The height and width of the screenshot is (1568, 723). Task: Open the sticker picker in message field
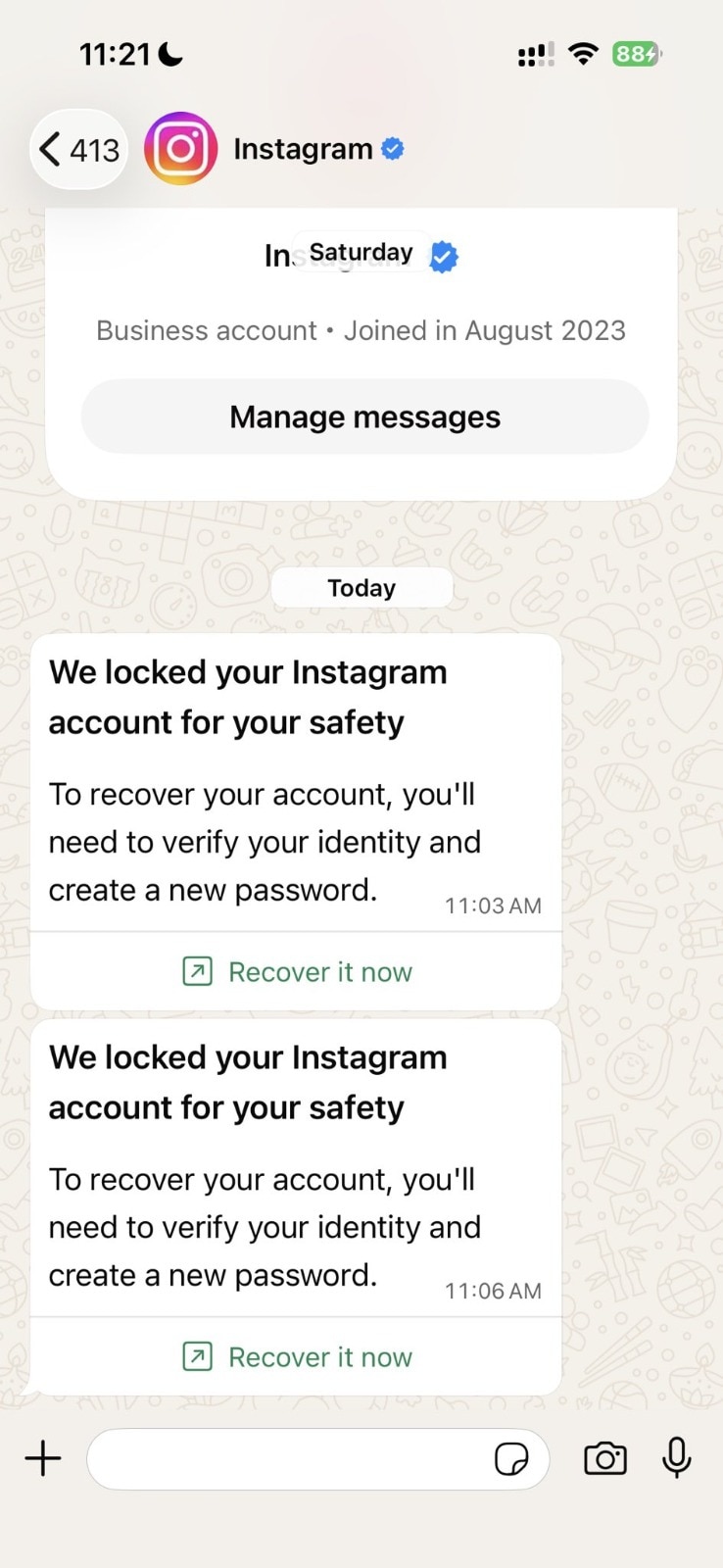(511, 1459)
